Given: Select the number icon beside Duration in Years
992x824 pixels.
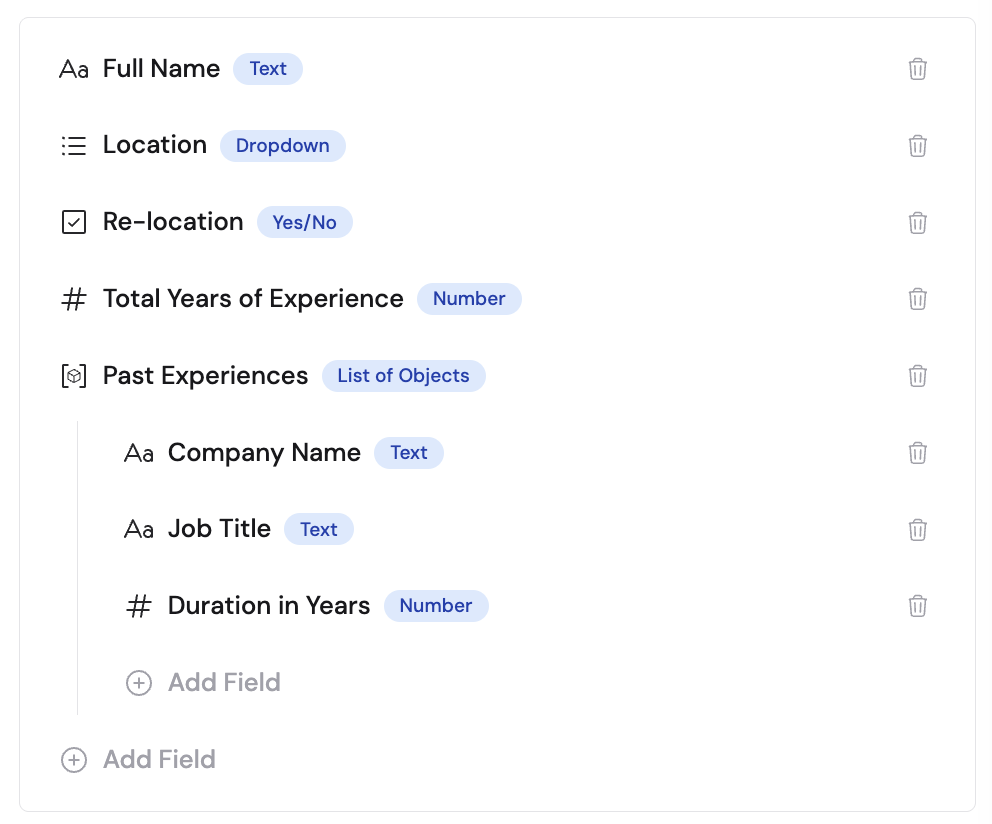Looking at the screenshot, I should click(139, 605).
